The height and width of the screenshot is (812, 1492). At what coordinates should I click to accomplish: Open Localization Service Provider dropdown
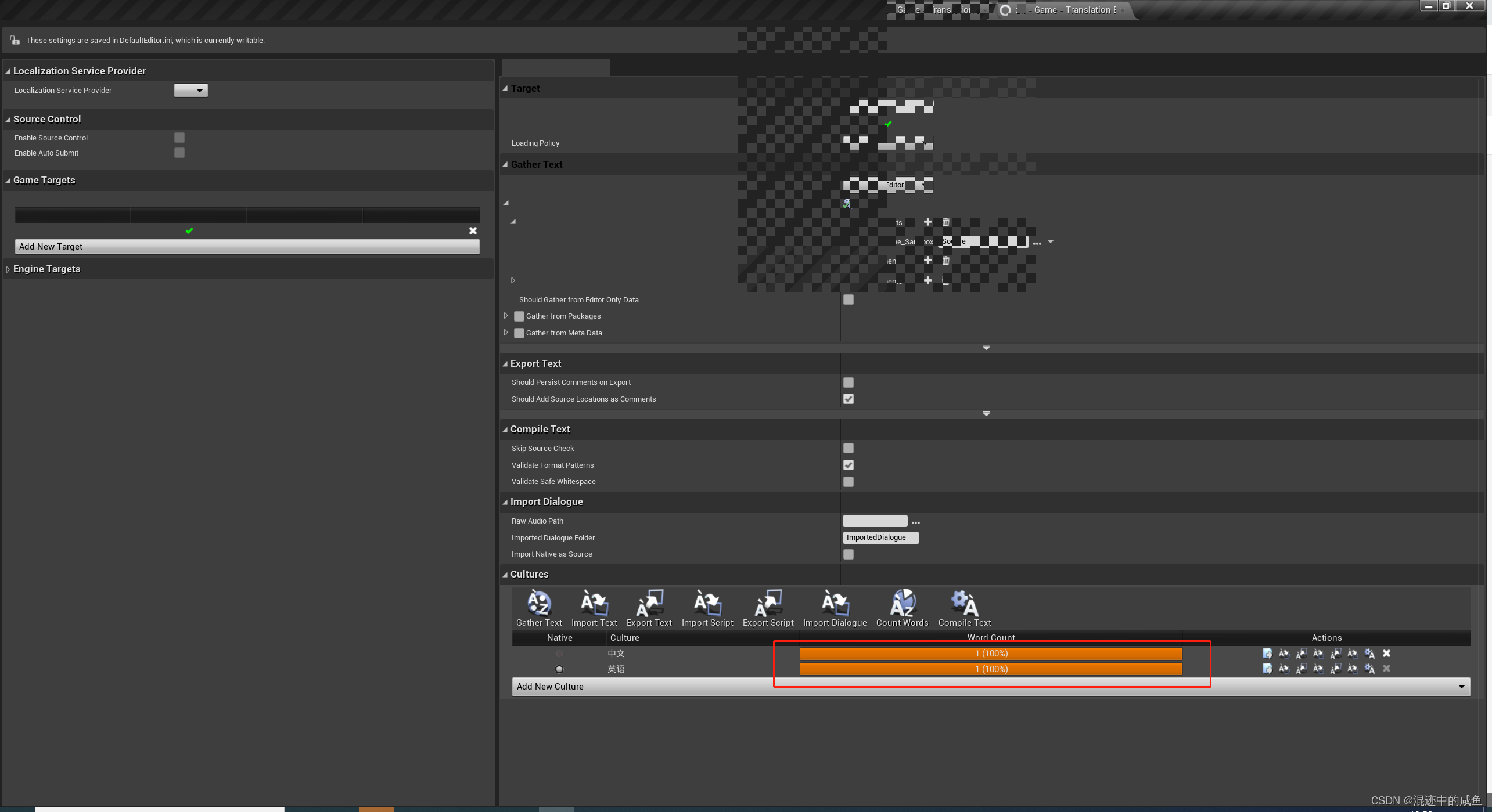[x=191, y=91]
